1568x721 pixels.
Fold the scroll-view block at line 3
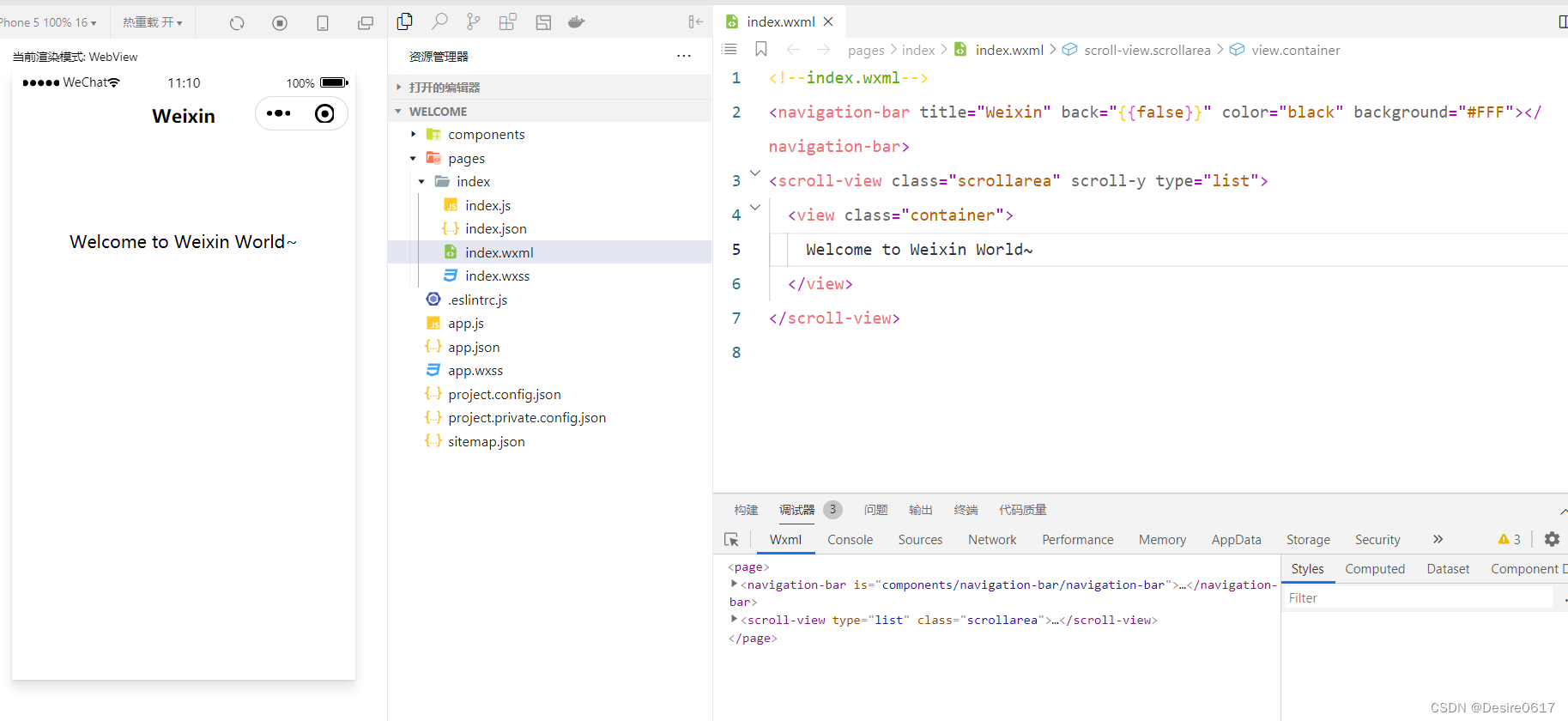click(755, 173)
